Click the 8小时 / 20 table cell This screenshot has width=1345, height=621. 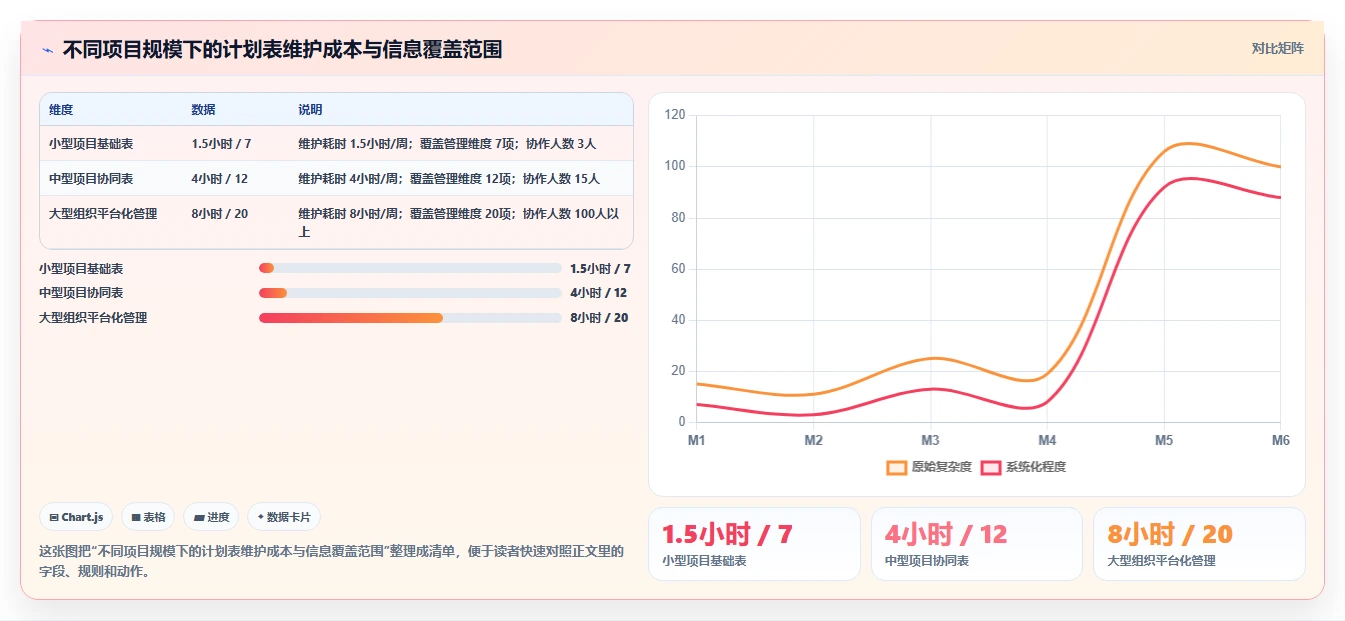pos(219,214)
